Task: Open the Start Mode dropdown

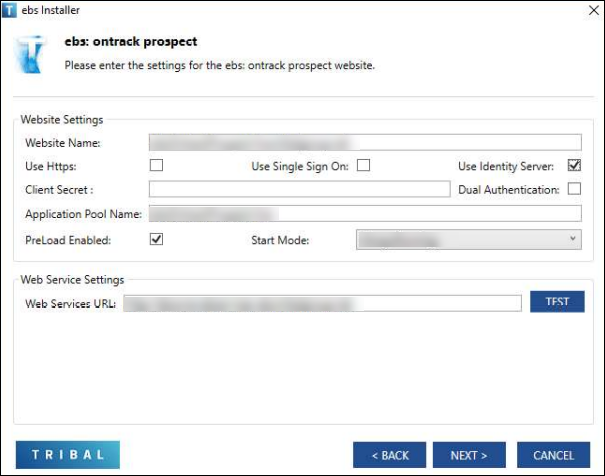Action: pyautogui.click(x=469, y=240)
